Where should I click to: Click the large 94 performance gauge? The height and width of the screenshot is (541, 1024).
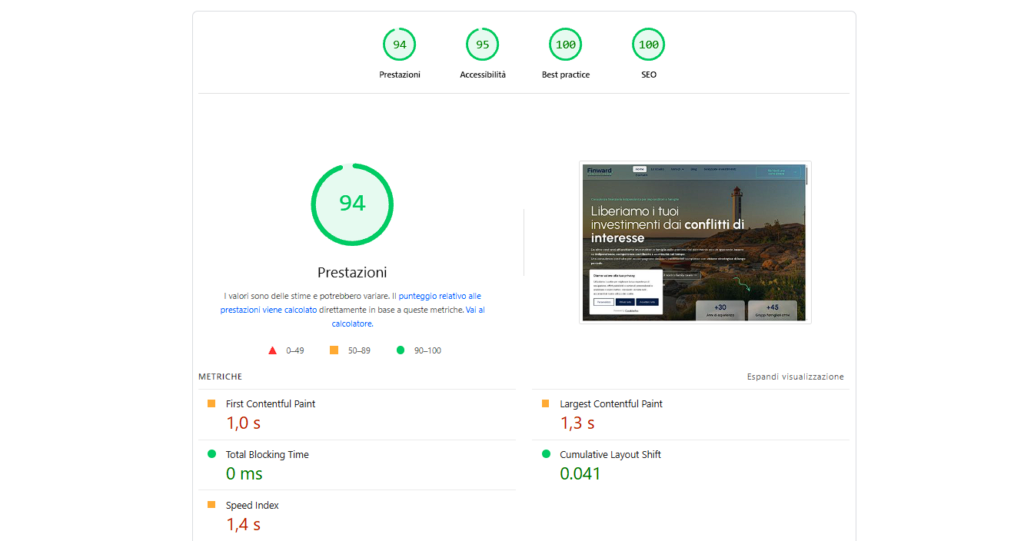coord(352,204)
